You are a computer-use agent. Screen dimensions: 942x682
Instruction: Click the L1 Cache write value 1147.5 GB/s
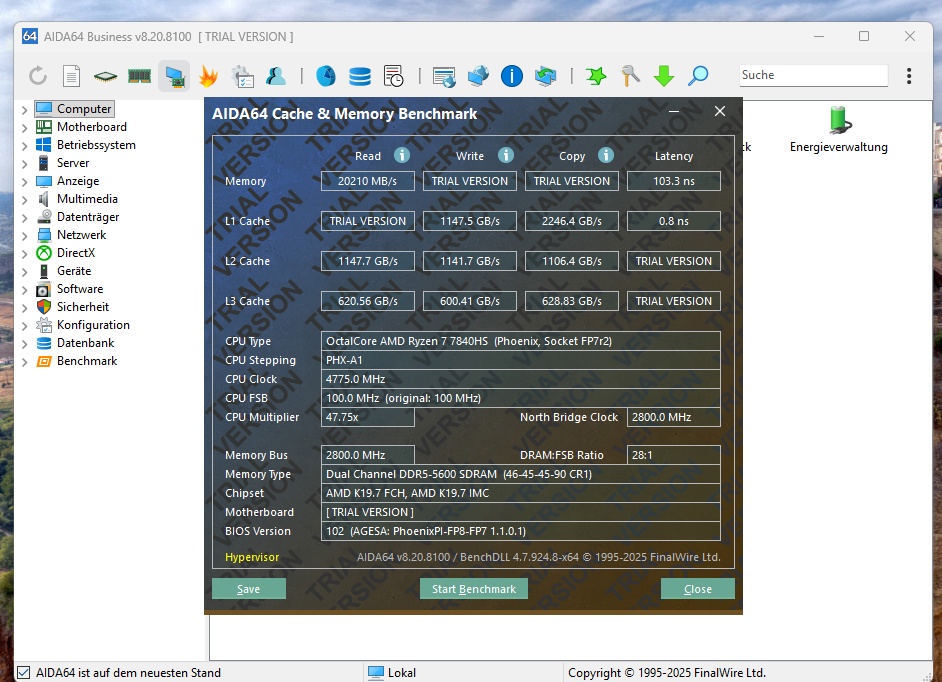point(470,221)
